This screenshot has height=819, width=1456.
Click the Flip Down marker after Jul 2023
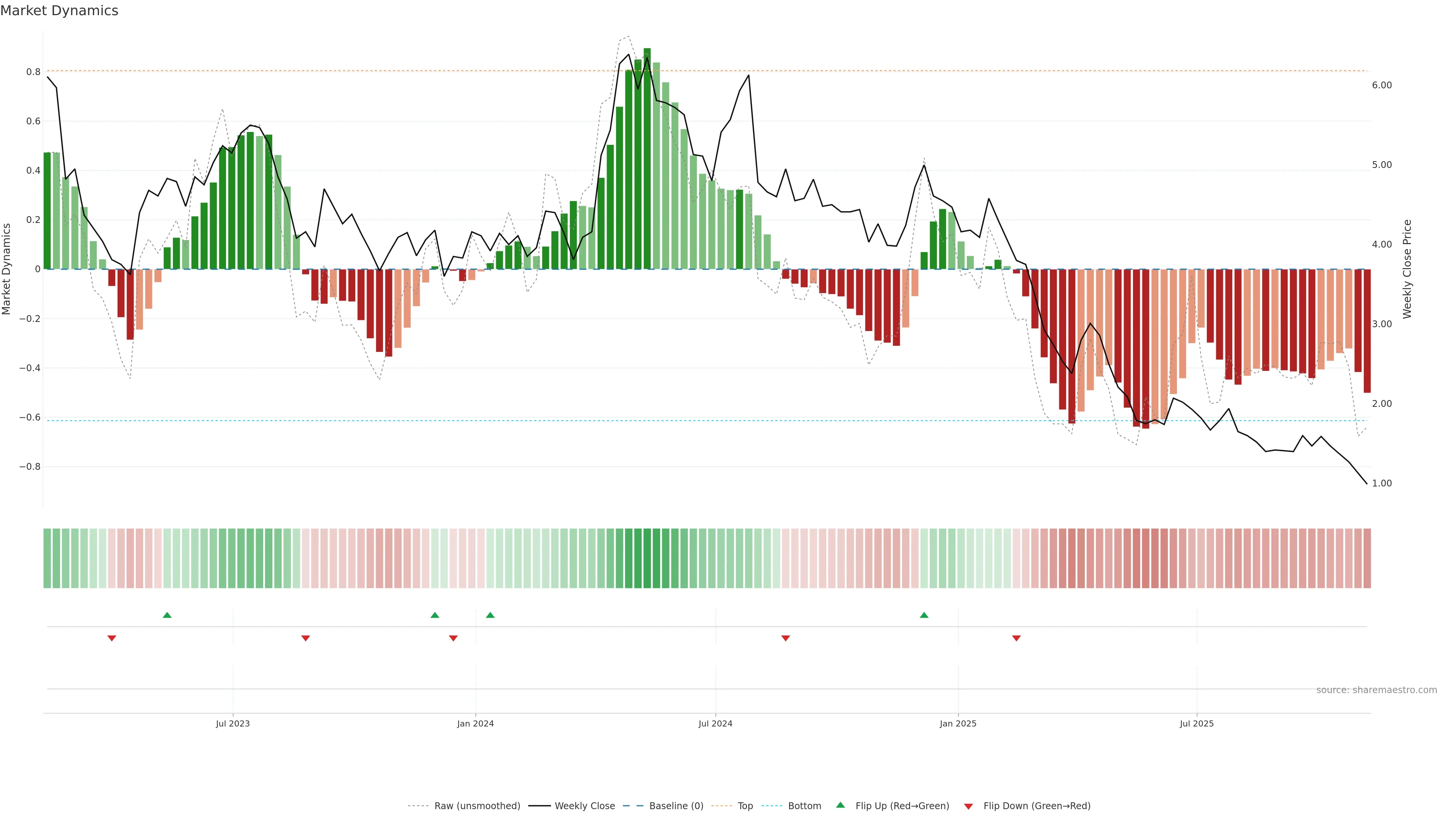pyautogui.click(x=306, y=638)
